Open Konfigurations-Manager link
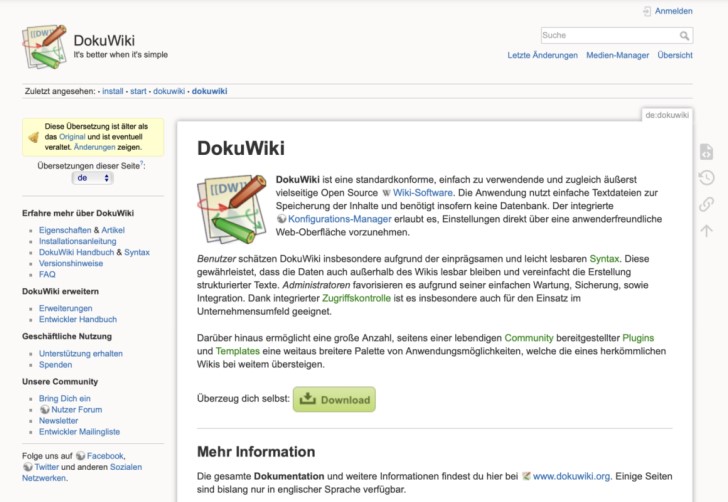The height and width of the screenshot is (502, 728). click(340, 219)
